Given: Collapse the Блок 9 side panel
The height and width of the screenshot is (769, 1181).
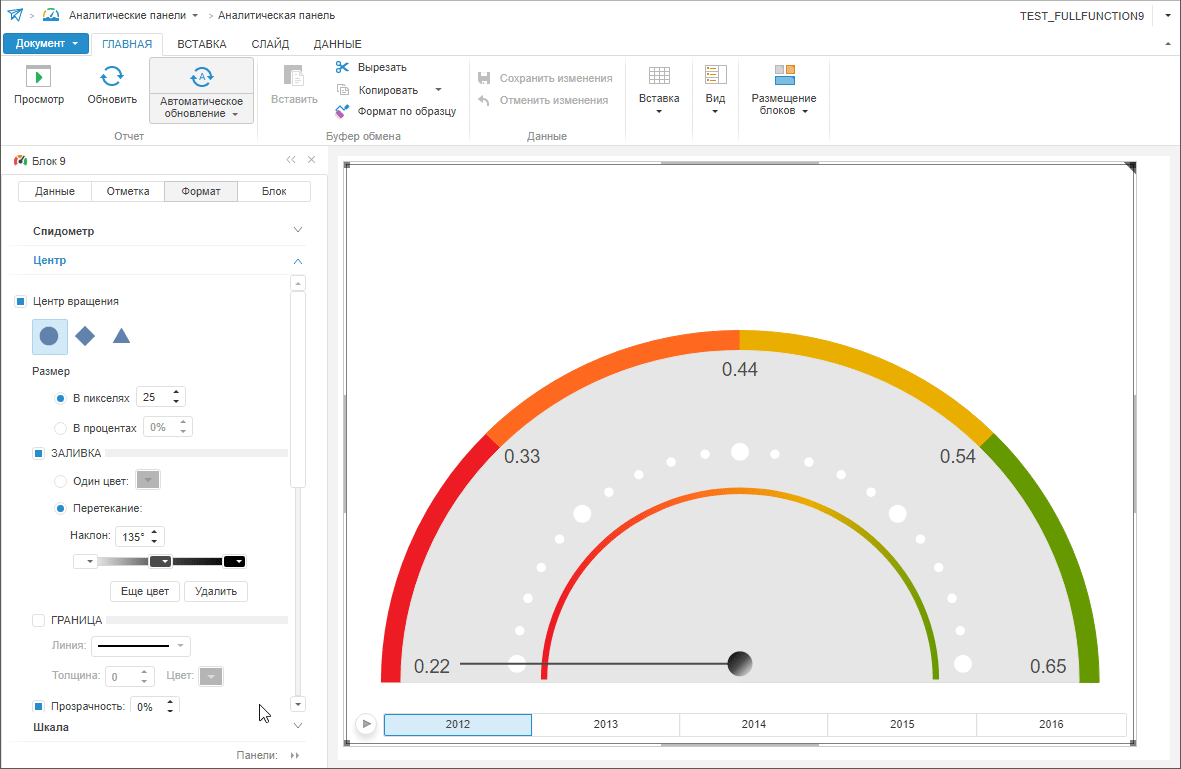Looking at the screenshot, I should tap(291, 160).
